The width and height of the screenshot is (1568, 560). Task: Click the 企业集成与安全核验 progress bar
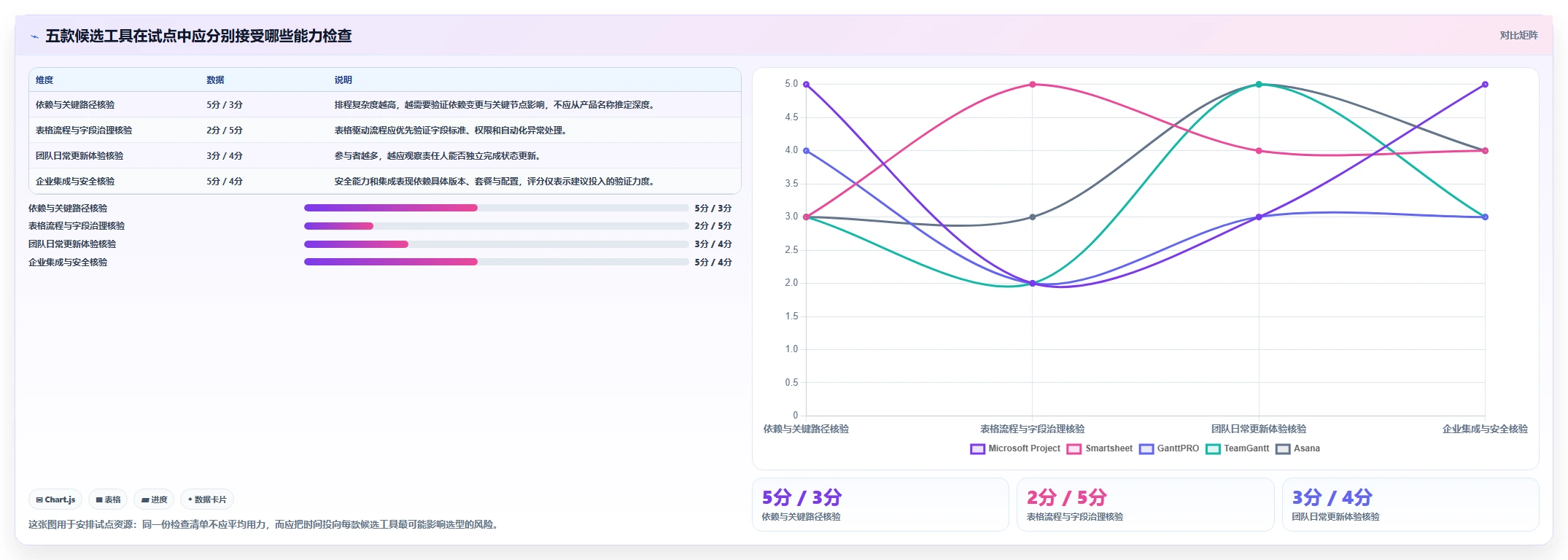click(496, 262)
